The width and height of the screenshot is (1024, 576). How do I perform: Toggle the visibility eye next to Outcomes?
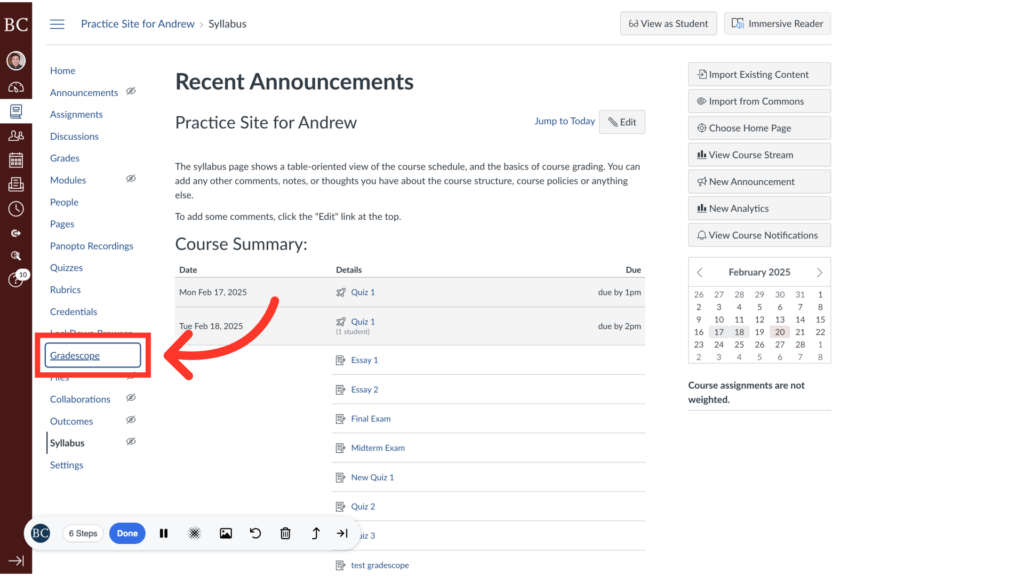pos(130,421)
